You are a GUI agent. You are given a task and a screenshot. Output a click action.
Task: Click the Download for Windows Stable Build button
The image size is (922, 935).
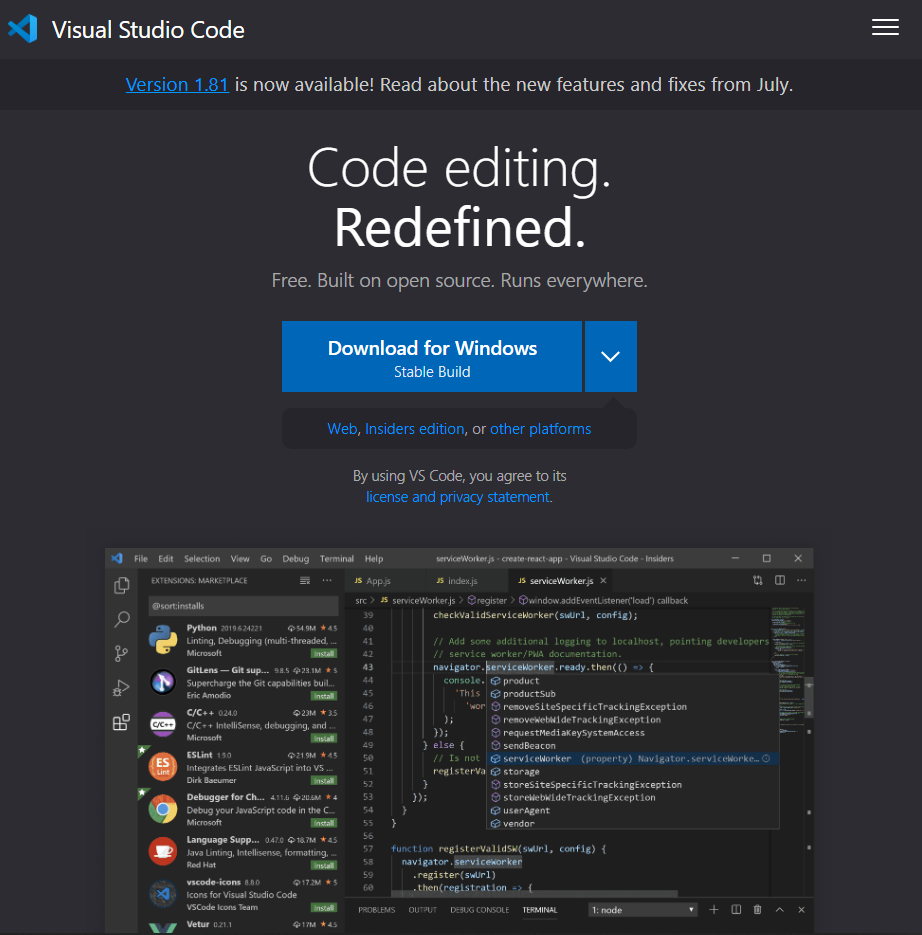(x=432, y=357)
